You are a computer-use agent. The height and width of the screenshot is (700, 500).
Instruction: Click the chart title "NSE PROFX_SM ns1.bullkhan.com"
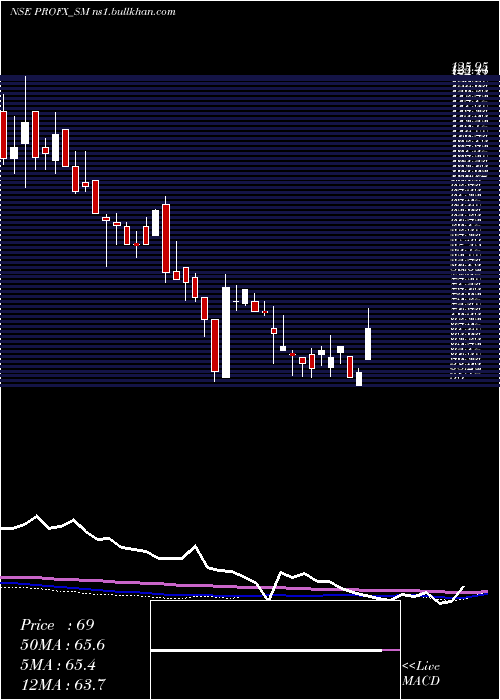click(x=93, y=12)
